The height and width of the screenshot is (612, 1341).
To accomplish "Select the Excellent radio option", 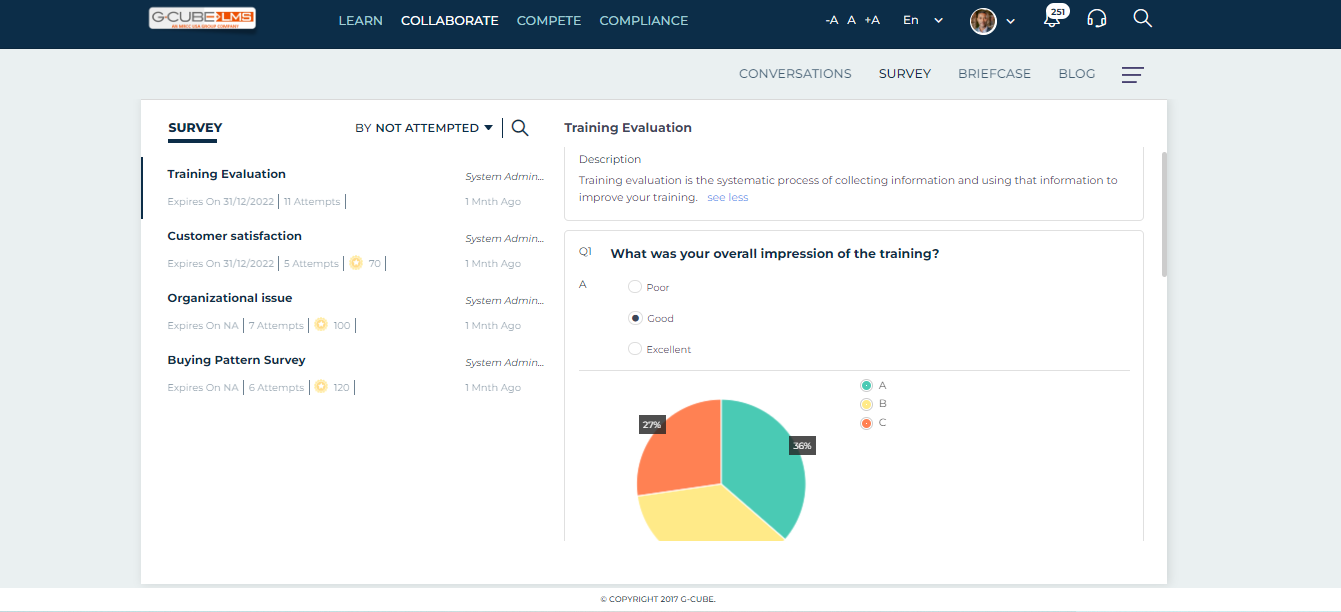I will tap(635, 349).
